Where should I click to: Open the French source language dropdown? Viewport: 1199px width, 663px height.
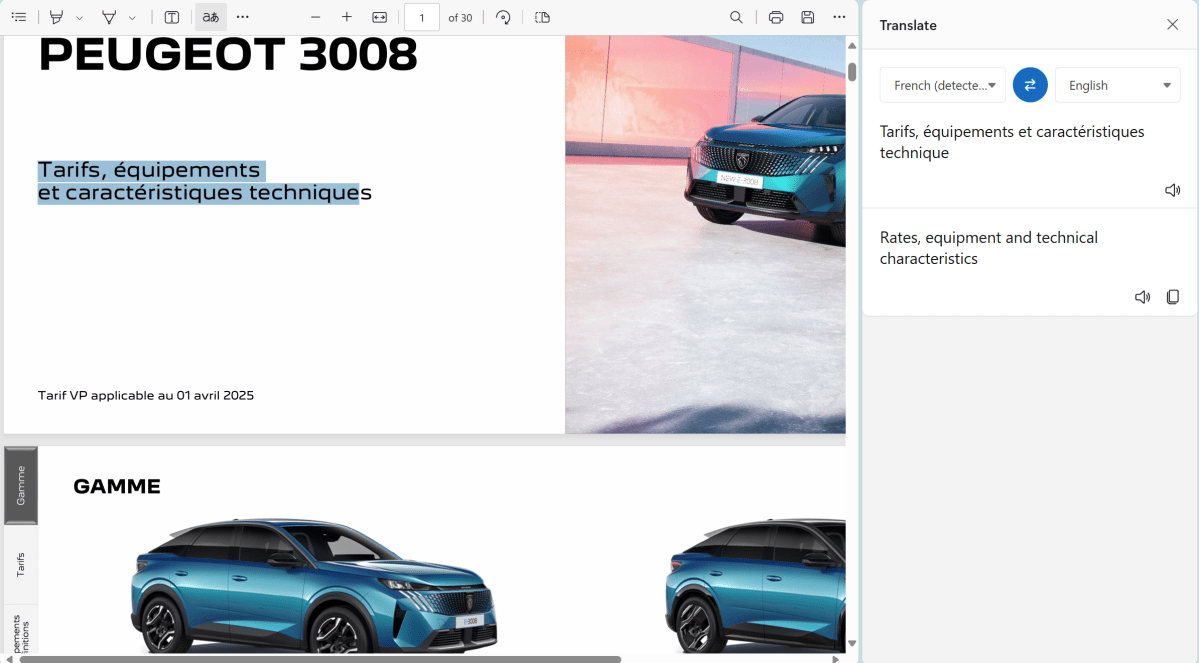(943, 85)
